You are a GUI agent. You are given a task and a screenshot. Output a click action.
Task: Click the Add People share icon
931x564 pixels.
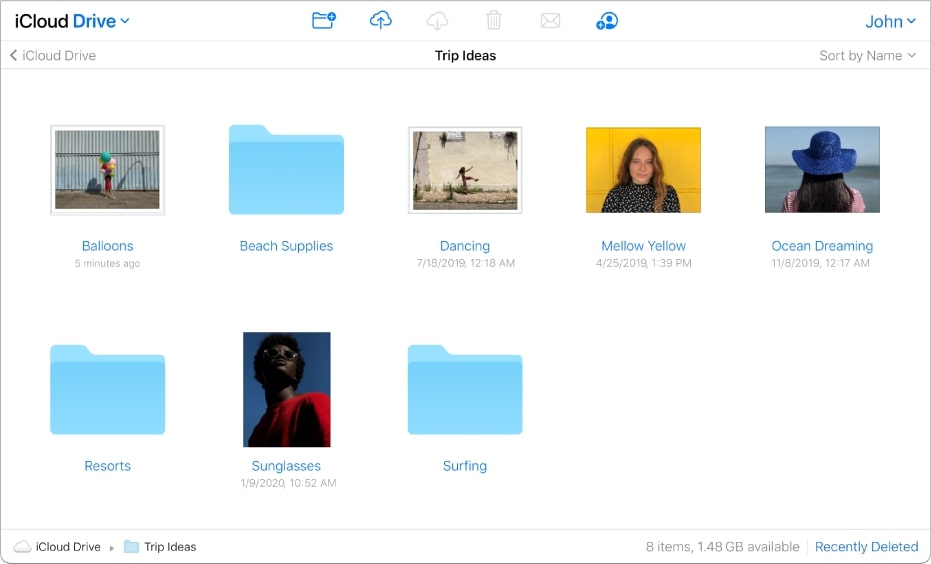click(x=606, y=21)
